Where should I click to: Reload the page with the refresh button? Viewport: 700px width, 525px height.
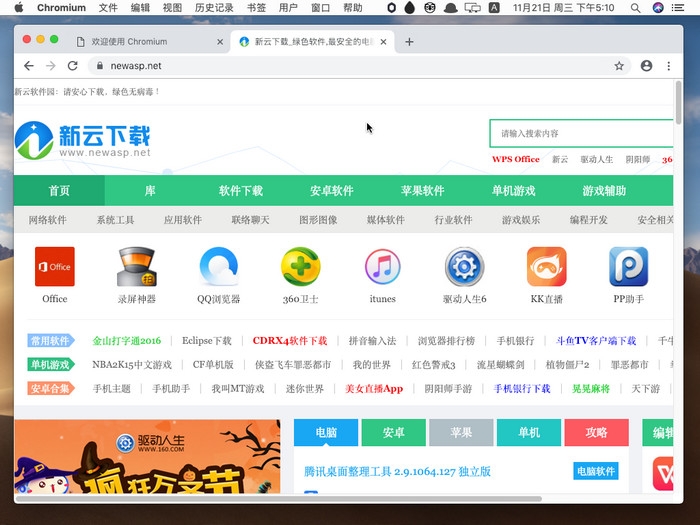click(73, 66)
